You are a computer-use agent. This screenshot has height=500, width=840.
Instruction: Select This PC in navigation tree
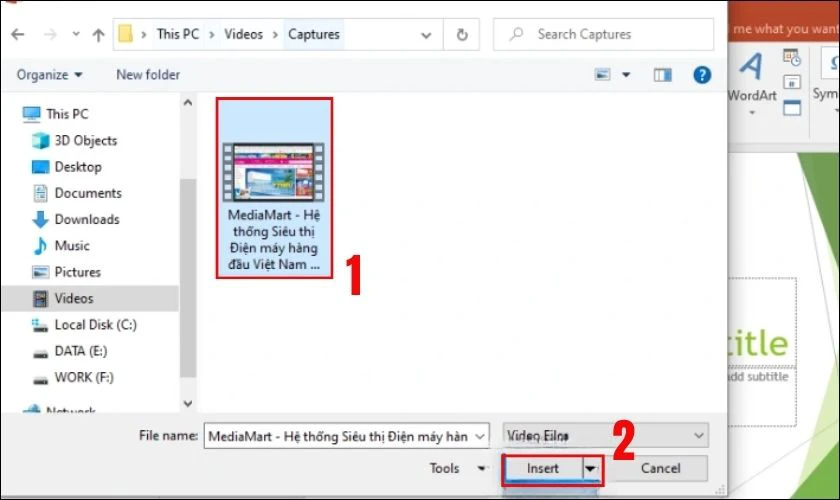pos(55,114)
